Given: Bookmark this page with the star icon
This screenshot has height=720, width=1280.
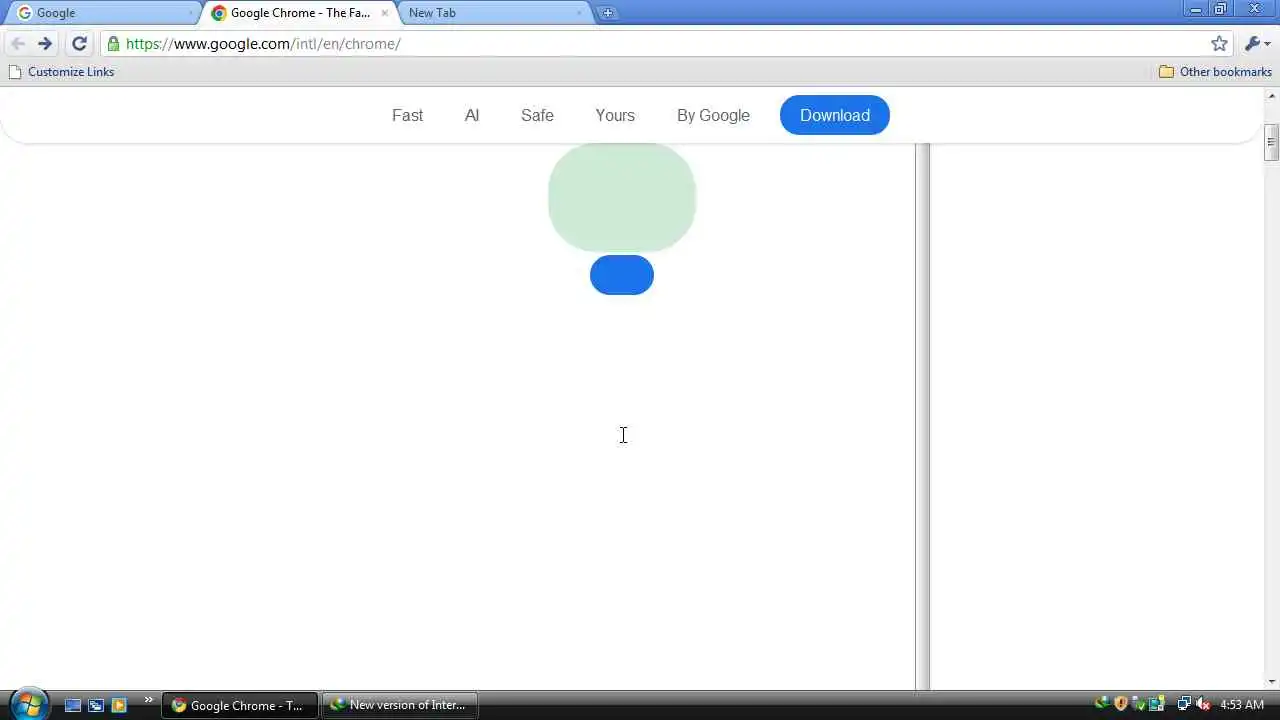Looking at the screenshot, I should [x=1219, y=44].
